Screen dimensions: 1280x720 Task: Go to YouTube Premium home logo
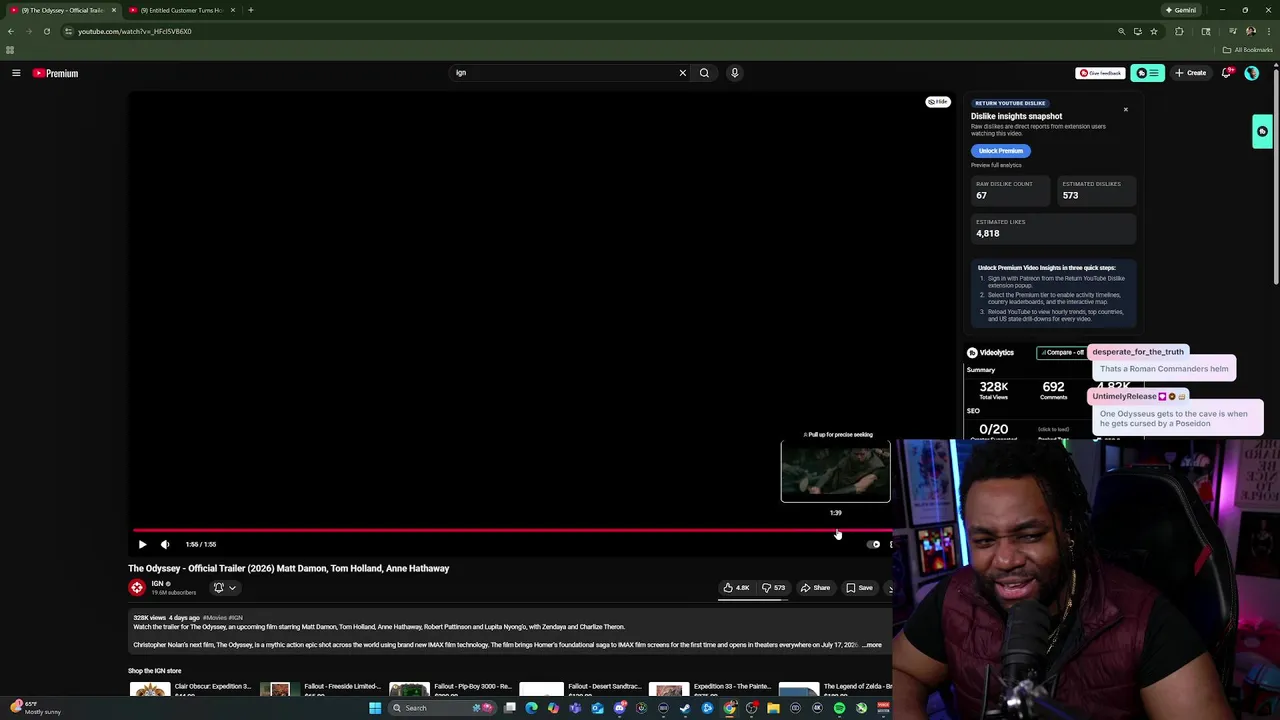(x=55, y=73)
